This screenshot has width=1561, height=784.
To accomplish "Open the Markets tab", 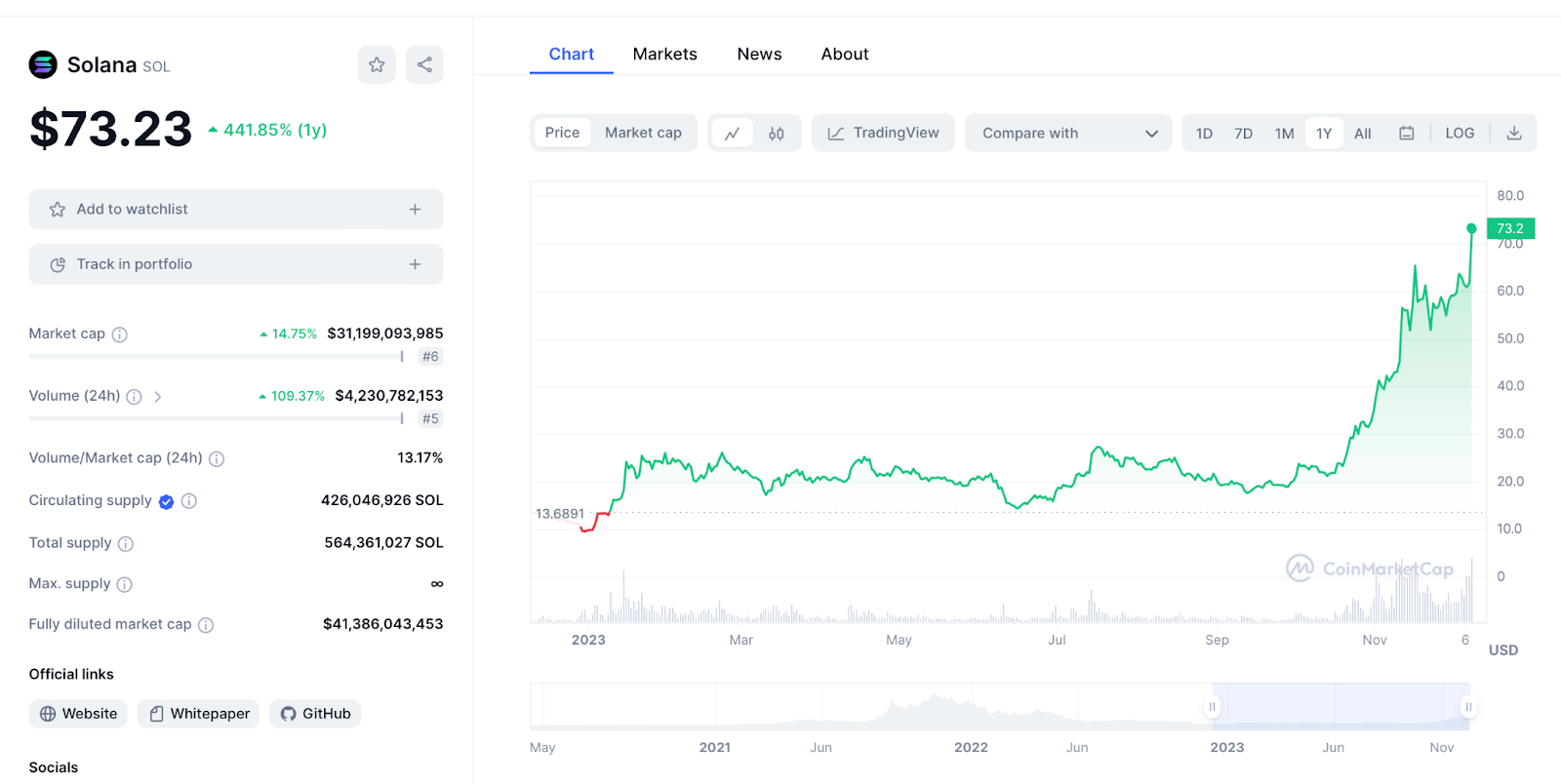I will tap(665, 55).
